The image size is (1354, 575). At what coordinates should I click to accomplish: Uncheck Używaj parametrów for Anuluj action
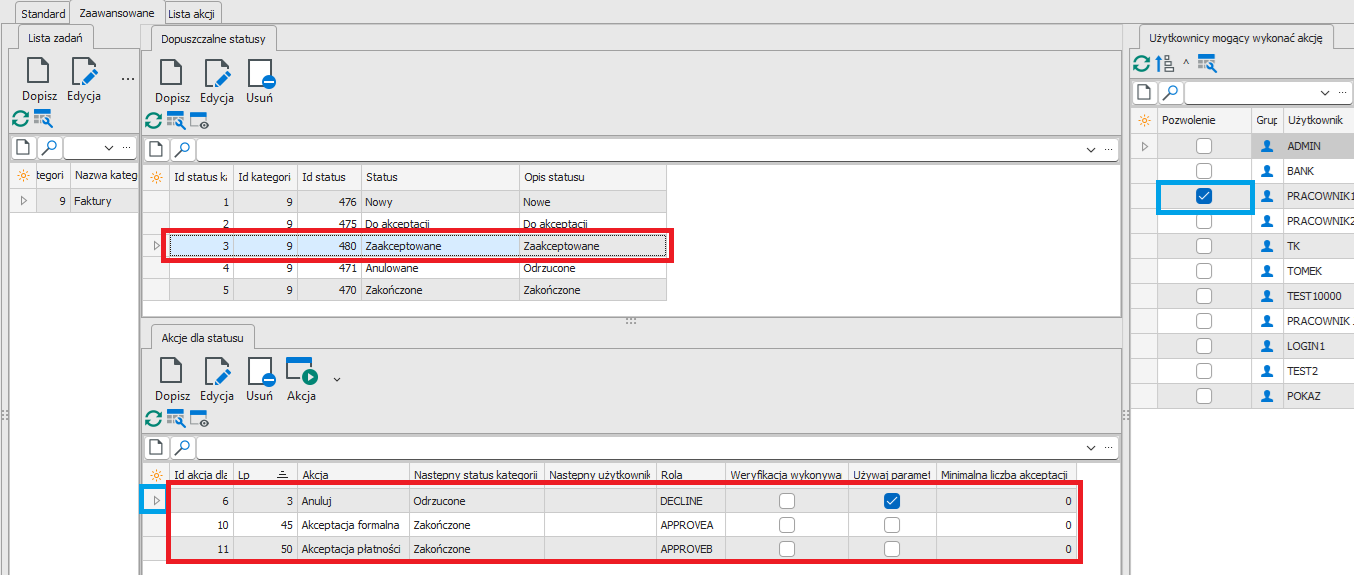pos(892,500)
